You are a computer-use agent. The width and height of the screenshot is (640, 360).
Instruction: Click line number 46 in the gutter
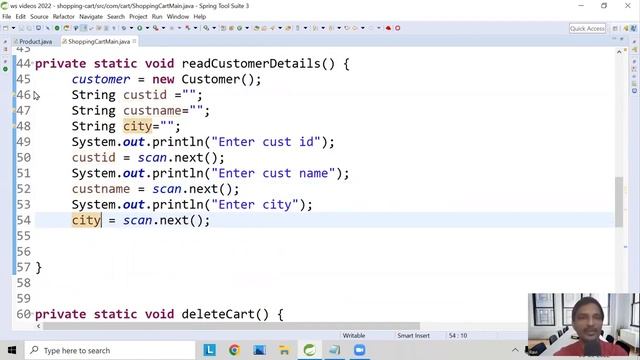pyautogui.click(x=24, y=95)
